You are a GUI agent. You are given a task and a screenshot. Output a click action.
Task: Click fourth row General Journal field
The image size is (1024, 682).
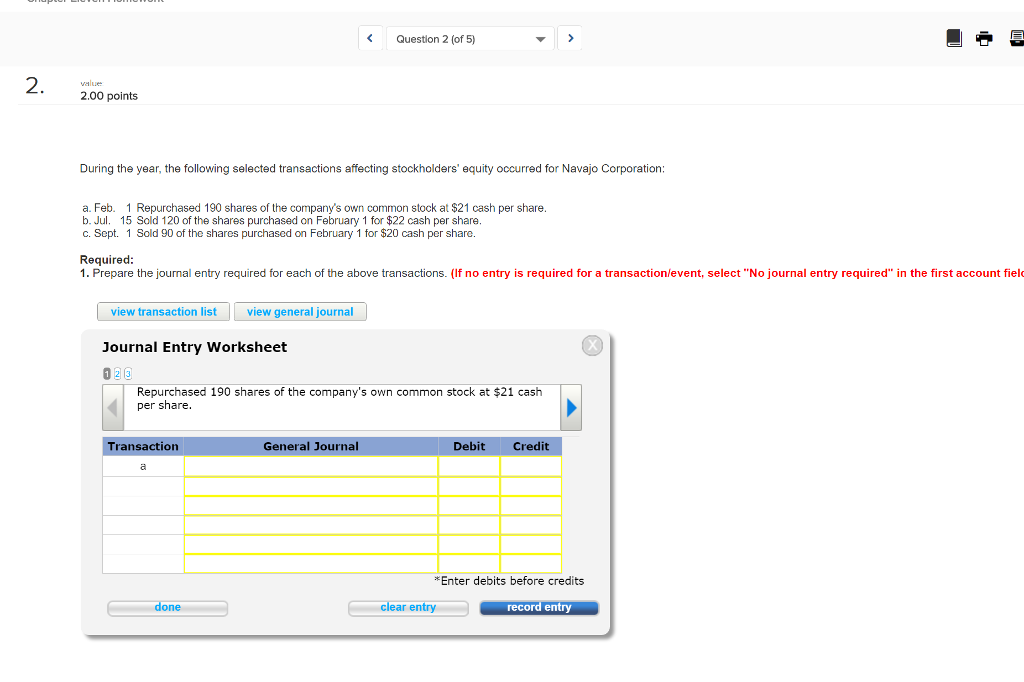click(311, 525)
